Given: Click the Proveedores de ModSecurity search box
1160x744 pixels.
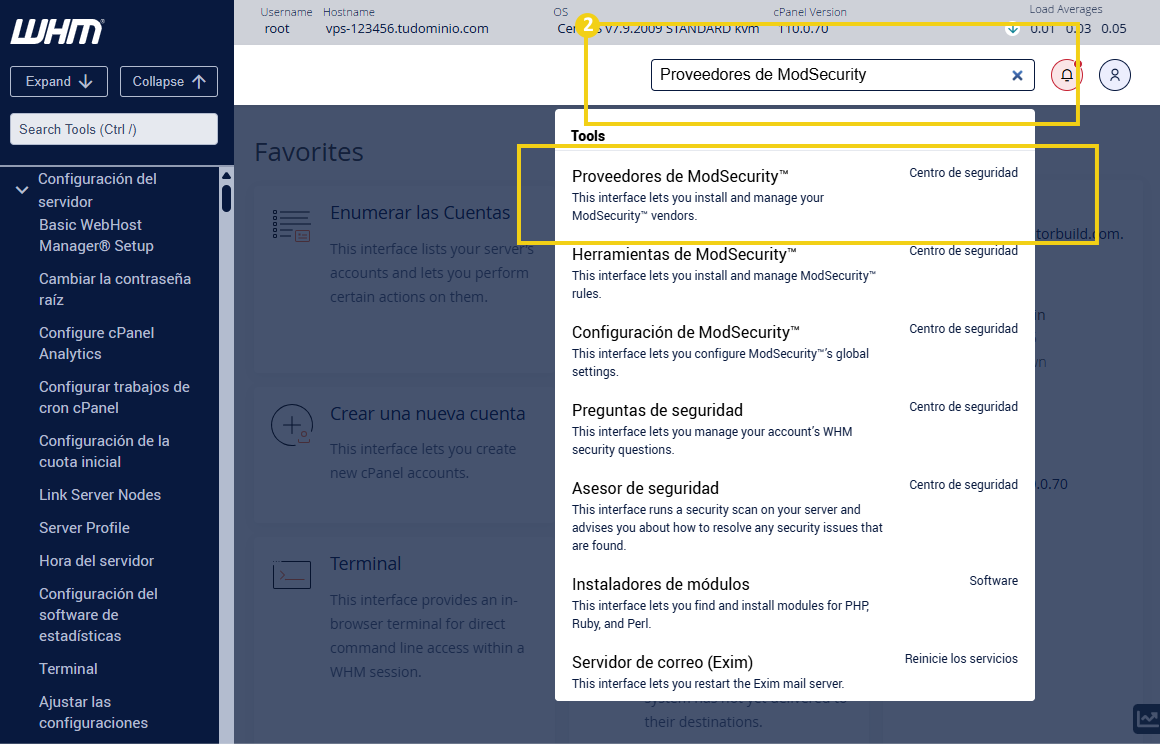Looking at the screenshot, I should pos(843,75).
